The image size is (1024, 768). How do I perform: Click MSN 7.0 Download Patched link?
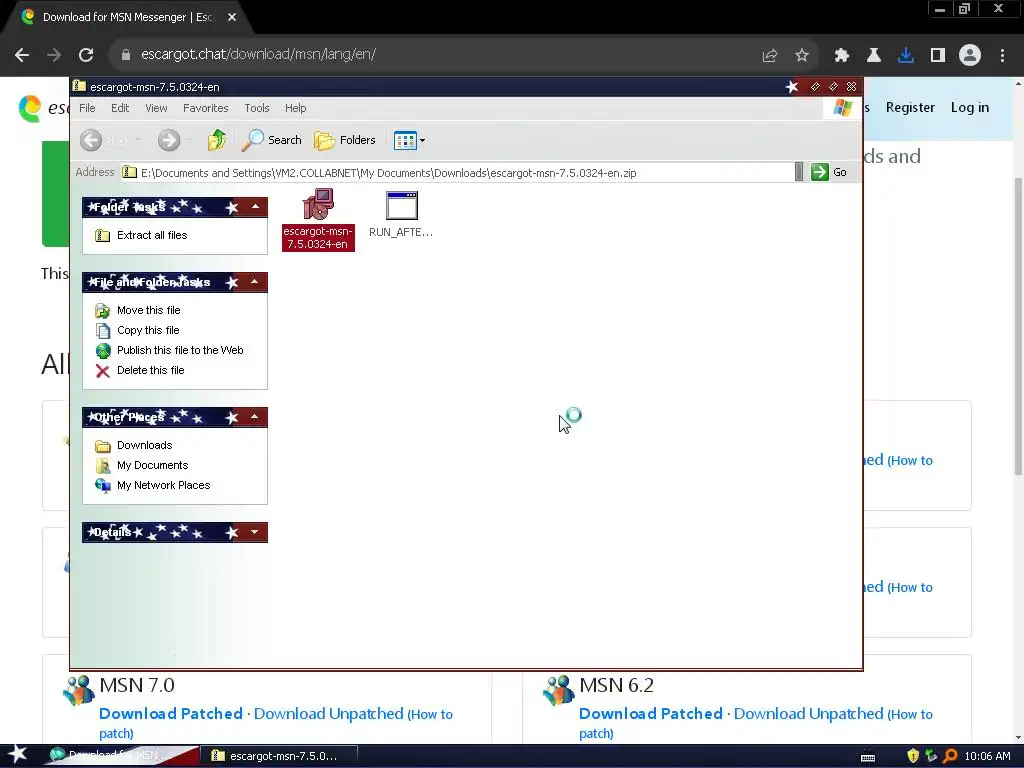click(171, 714)
